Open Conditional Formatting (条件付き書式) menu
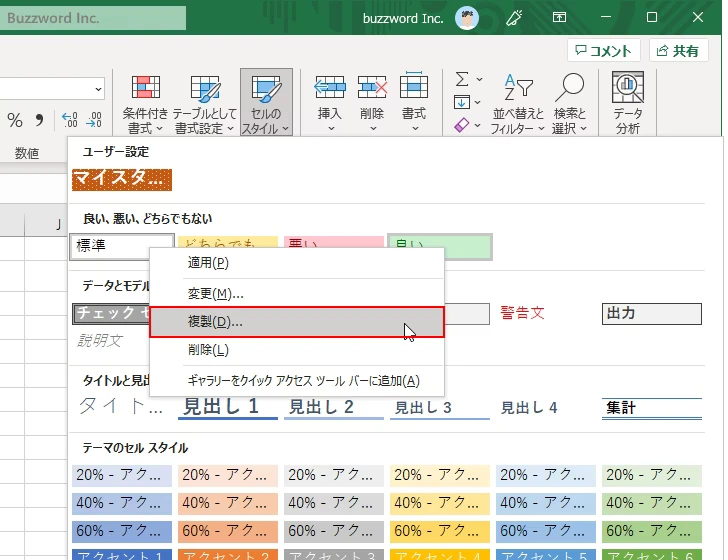The width and height of the screenshot is (728, 560). 145,103
